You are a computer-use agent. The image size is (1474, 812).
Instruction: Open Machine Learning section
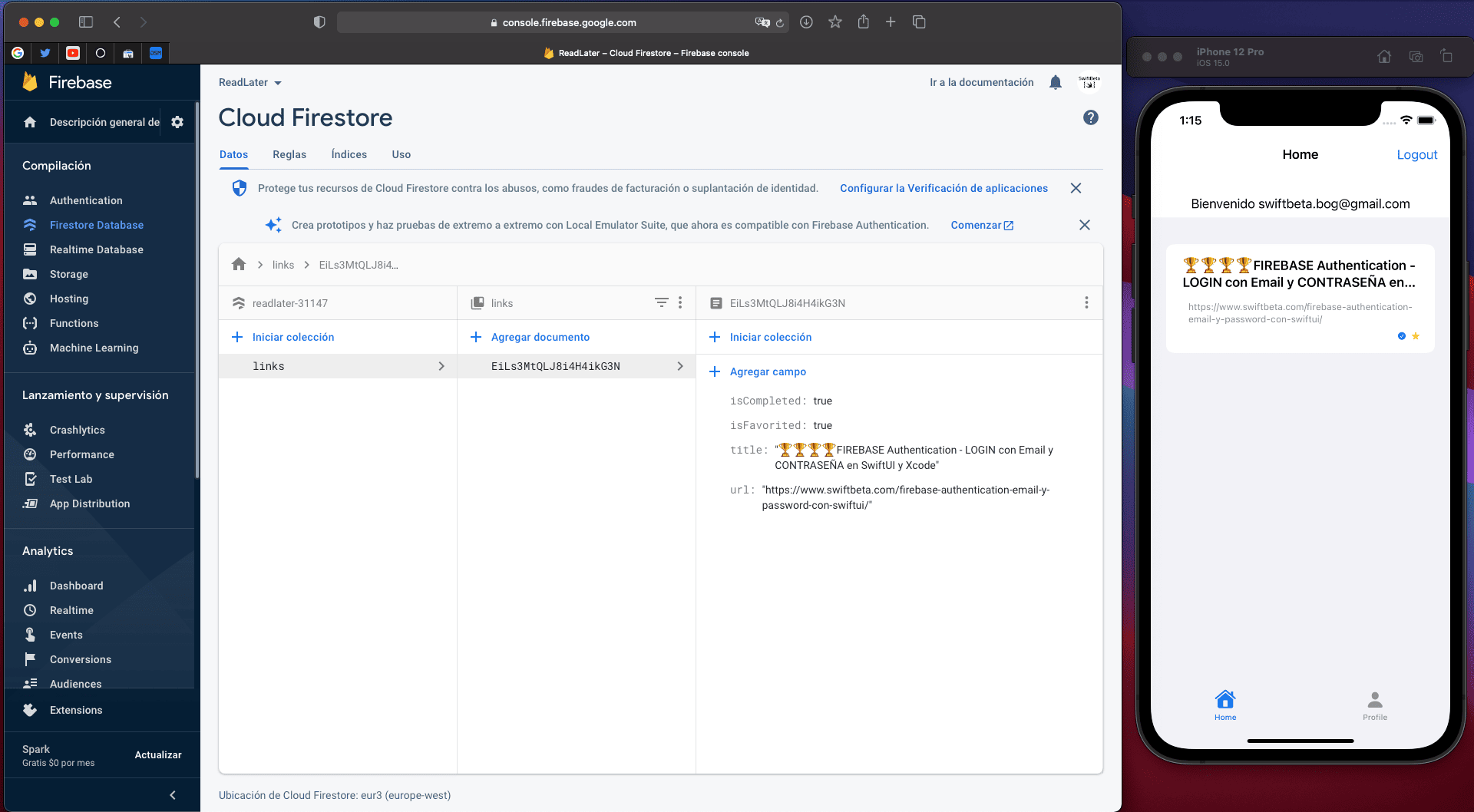tap(94, 348)
